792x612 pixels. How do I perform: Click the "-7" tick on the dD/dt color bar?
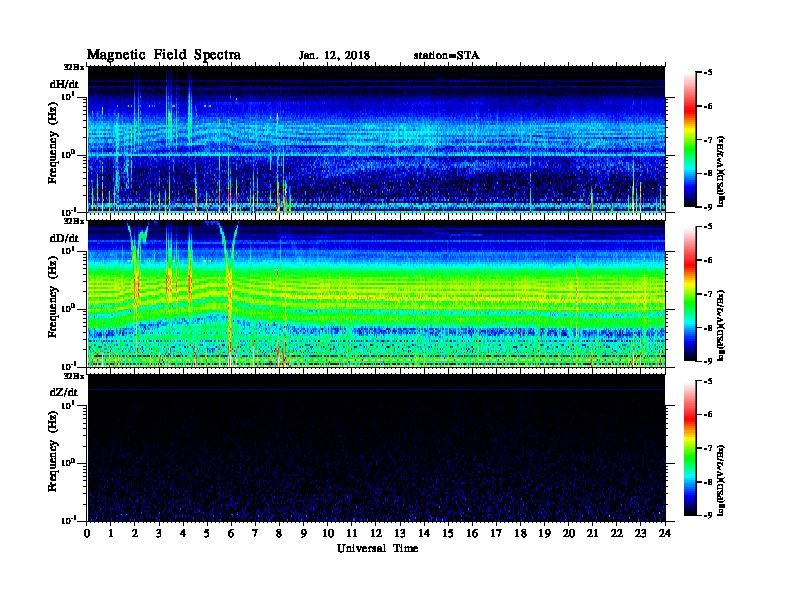(708, 294)
